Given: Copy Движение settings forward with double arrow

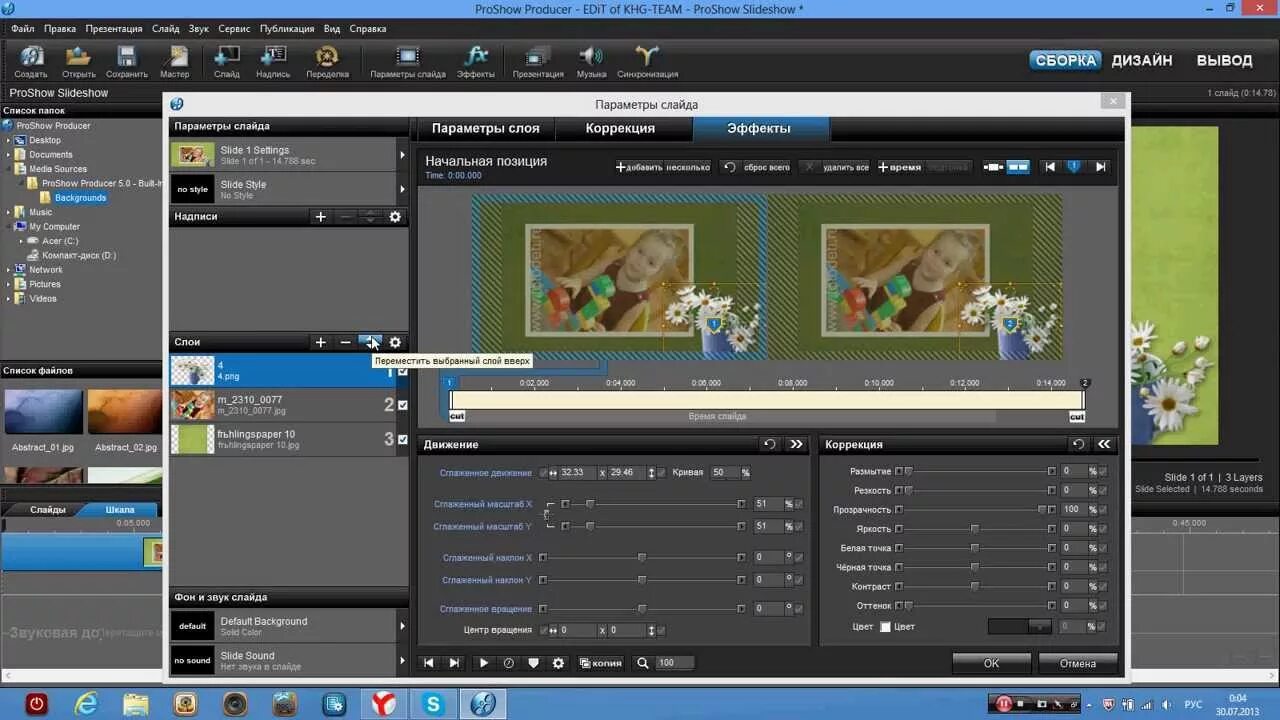Looking at the screenshot, I should 796,444.
